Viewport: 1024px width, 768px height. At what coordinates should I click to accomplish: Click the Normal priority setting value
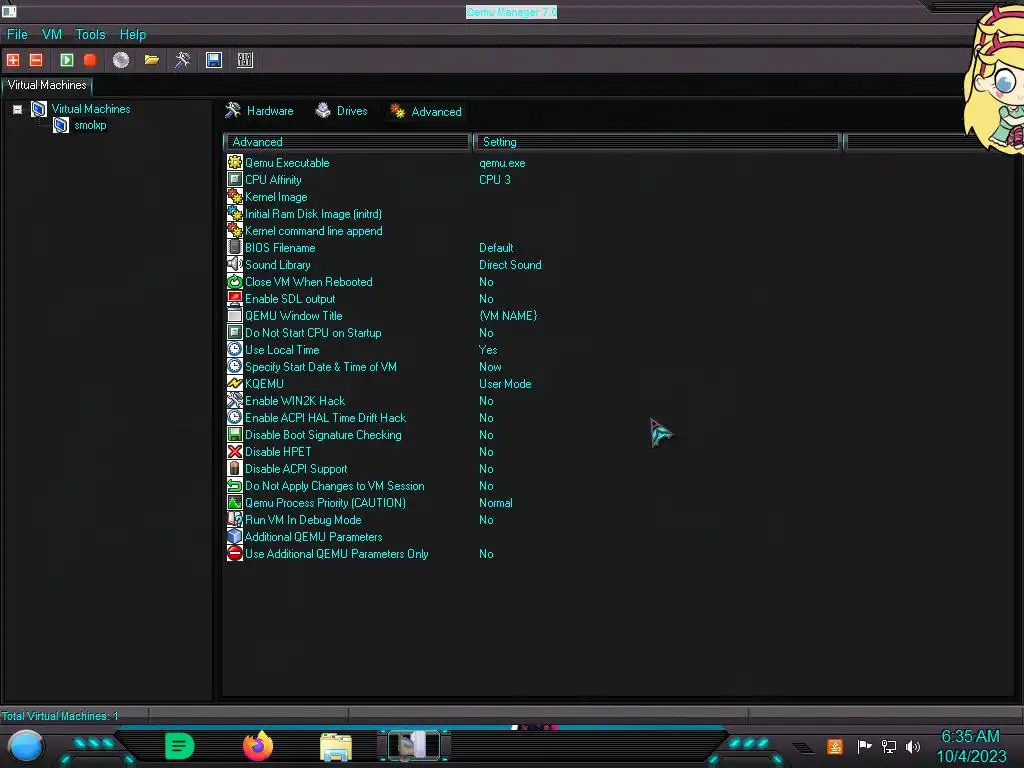pos(496,502)
